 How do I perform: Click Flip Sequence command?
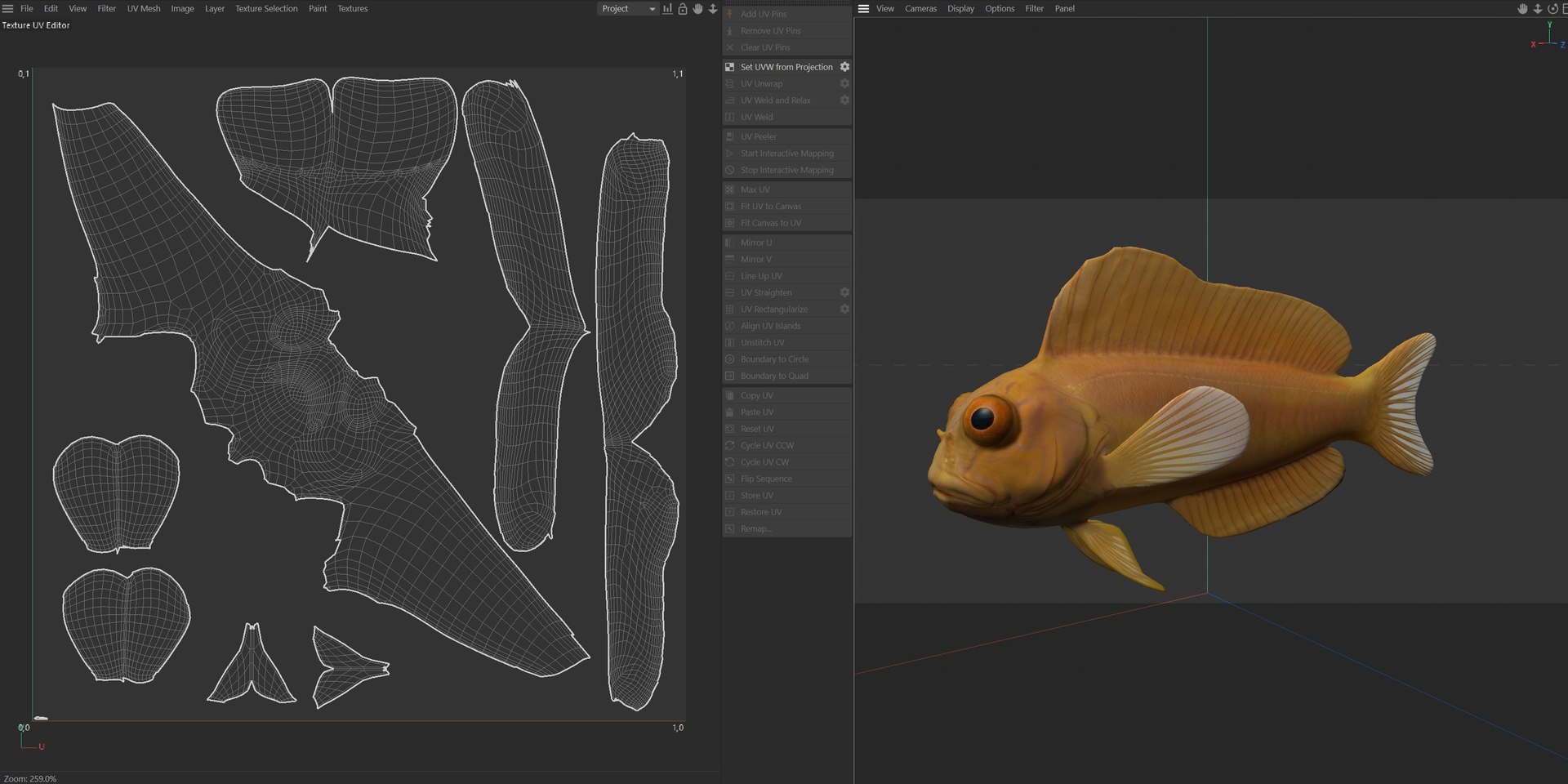(787, 479)
